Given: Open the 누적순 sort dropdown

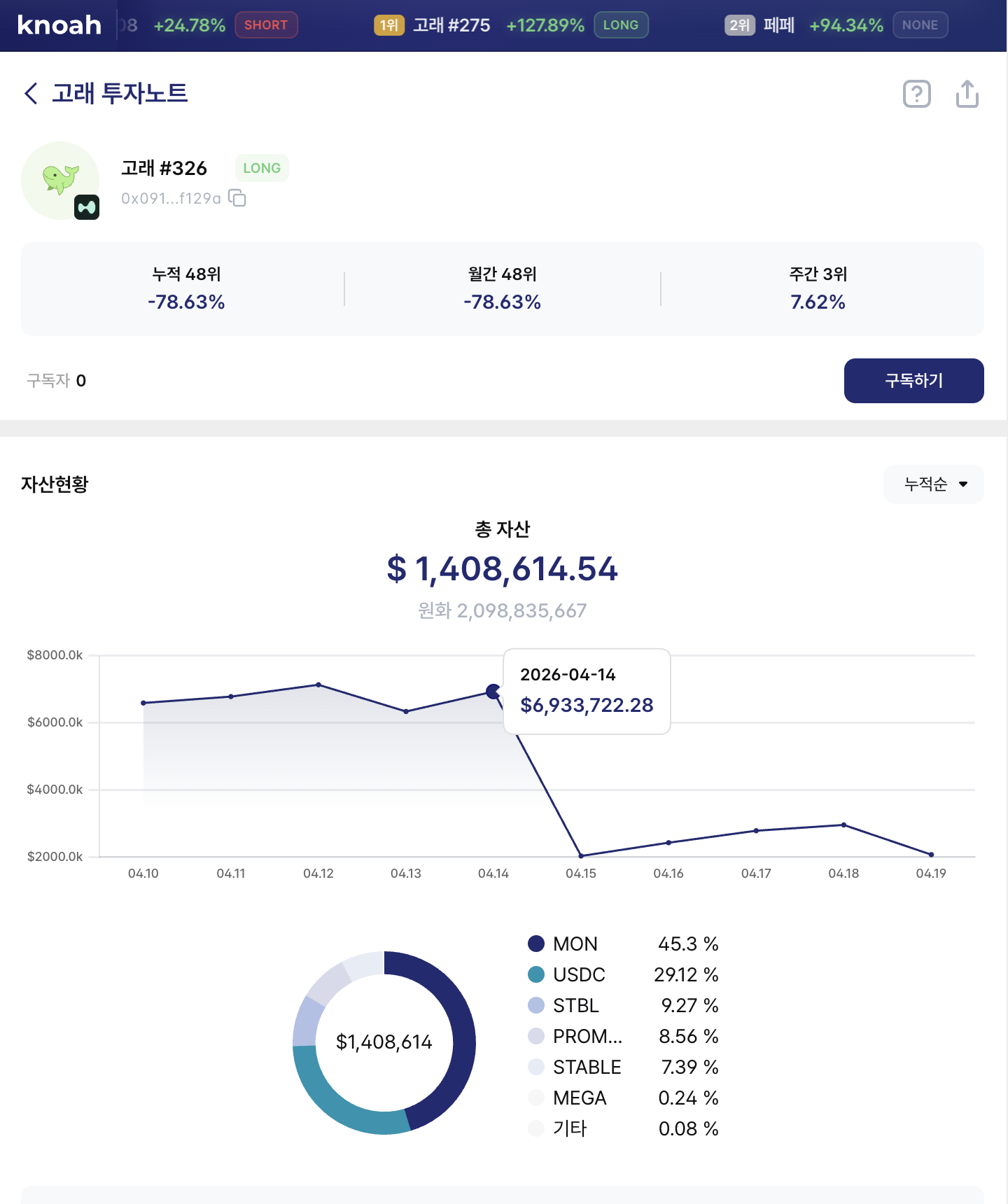Looking at the screenshot, I should click(x=933, y=484).
